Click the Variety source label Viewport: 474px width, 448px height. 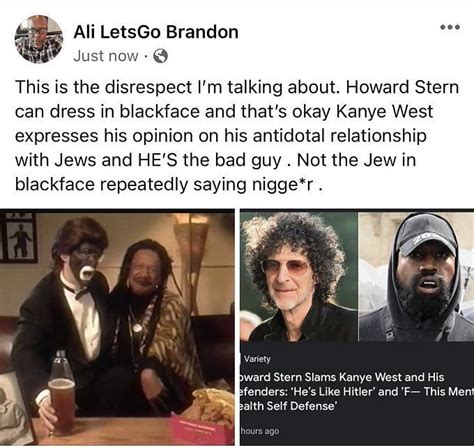pyautogui.click(x=257, y=359)
